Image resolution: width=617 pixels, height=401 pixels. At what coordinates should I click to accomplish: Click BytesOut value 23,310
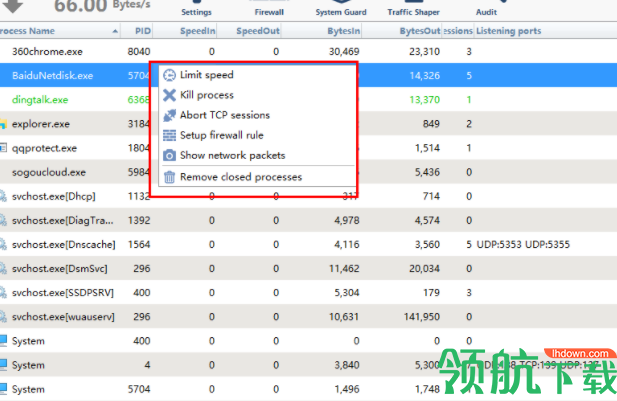[425, 52]
